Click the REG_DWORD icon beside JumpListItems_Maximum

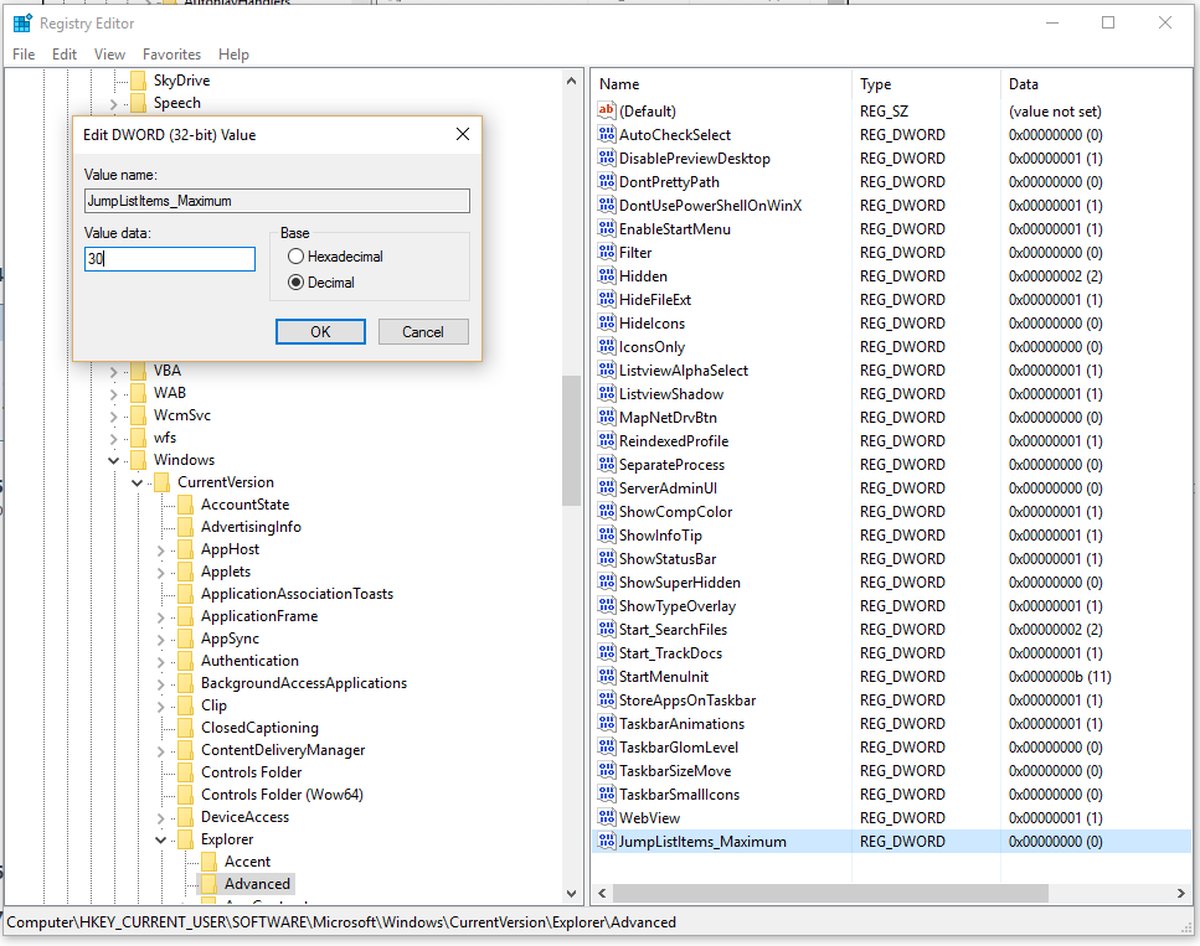[606, 841]
